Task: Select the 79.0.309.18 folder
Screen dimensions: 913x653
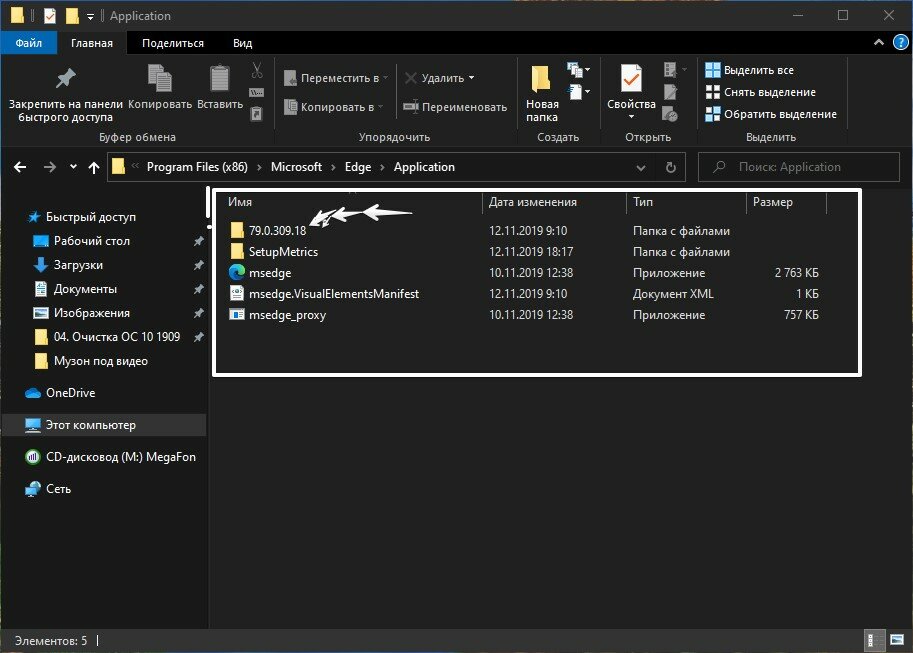Action: coord(277,231)
